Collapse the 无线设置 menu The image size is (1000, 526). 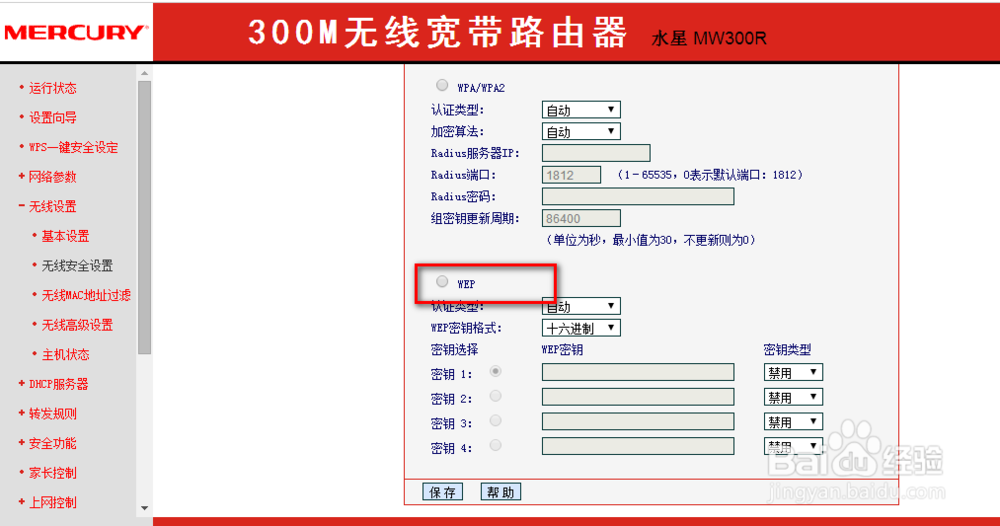(52, 207)
